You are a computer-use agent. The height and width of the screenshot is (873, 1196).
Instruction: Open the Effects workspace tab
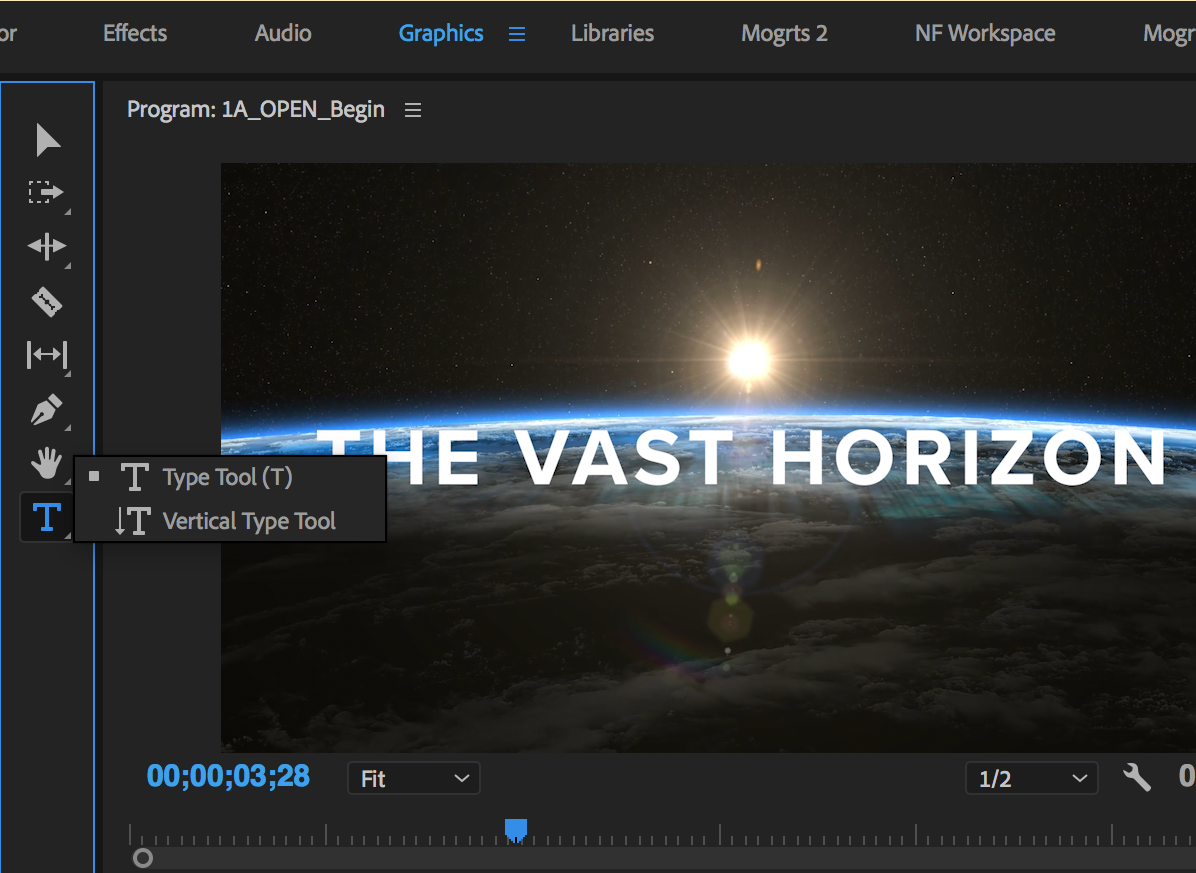[135, 34]
